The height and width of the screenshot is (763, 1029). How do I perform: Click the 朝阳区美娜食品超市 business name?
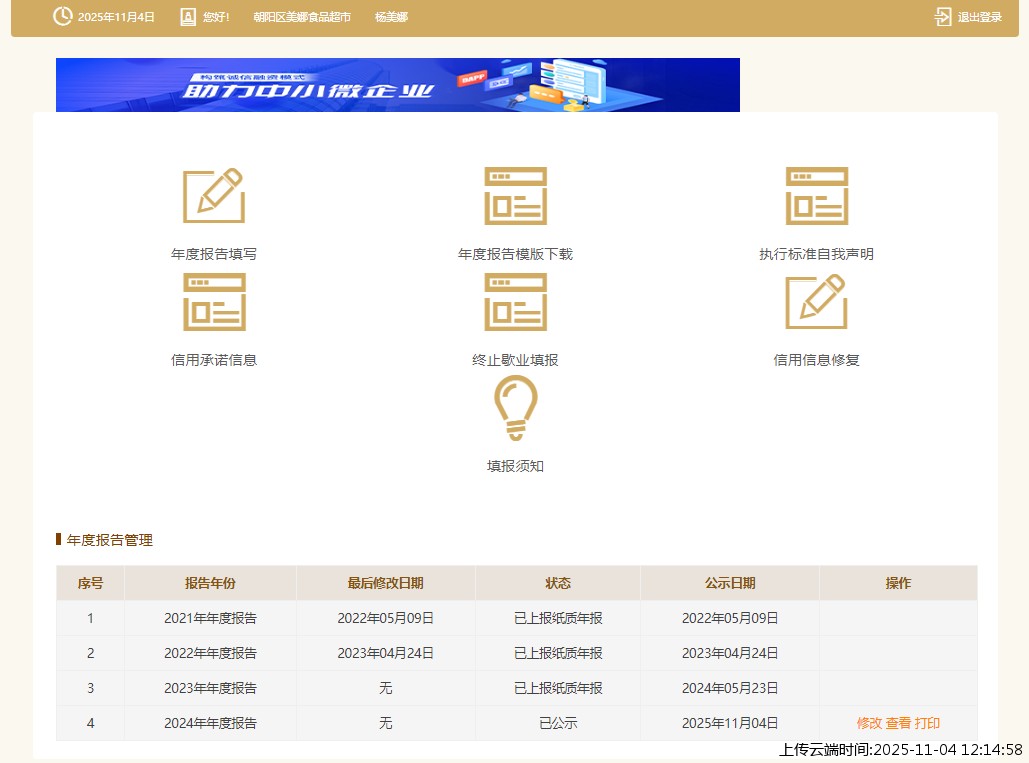tap(302, 17)
